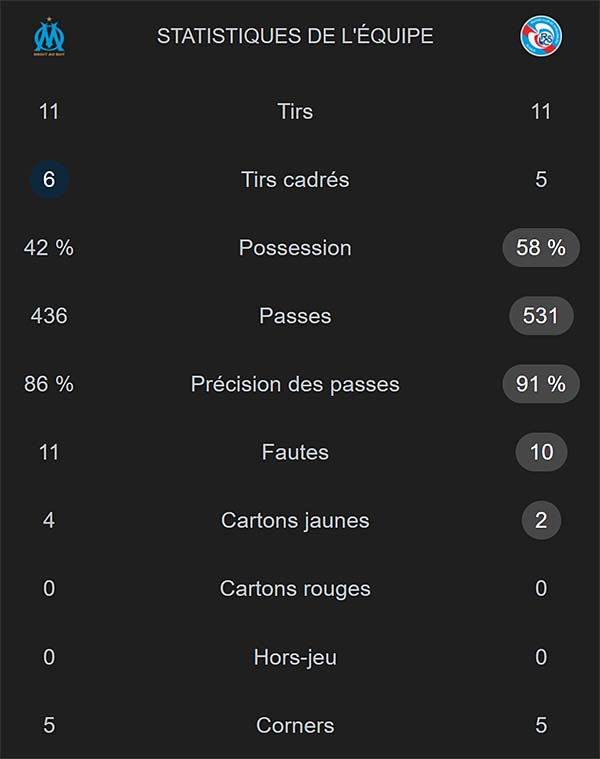
Task: Select the Tirs cadrés stat label
Action: click(295, 180)
